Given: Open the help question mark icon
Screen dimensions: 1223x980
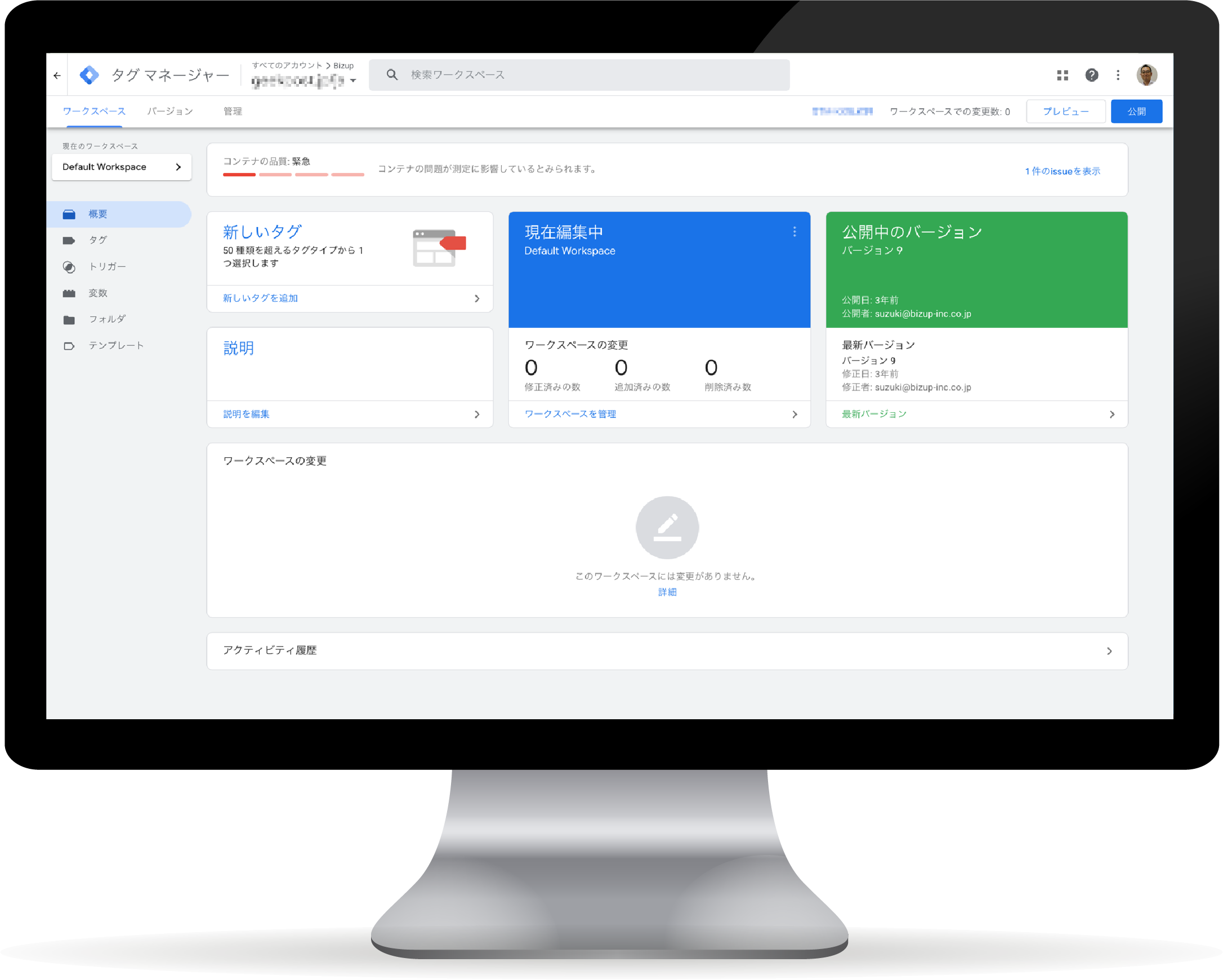Looking at the screenshot, I should click(x=1091, y=75).
